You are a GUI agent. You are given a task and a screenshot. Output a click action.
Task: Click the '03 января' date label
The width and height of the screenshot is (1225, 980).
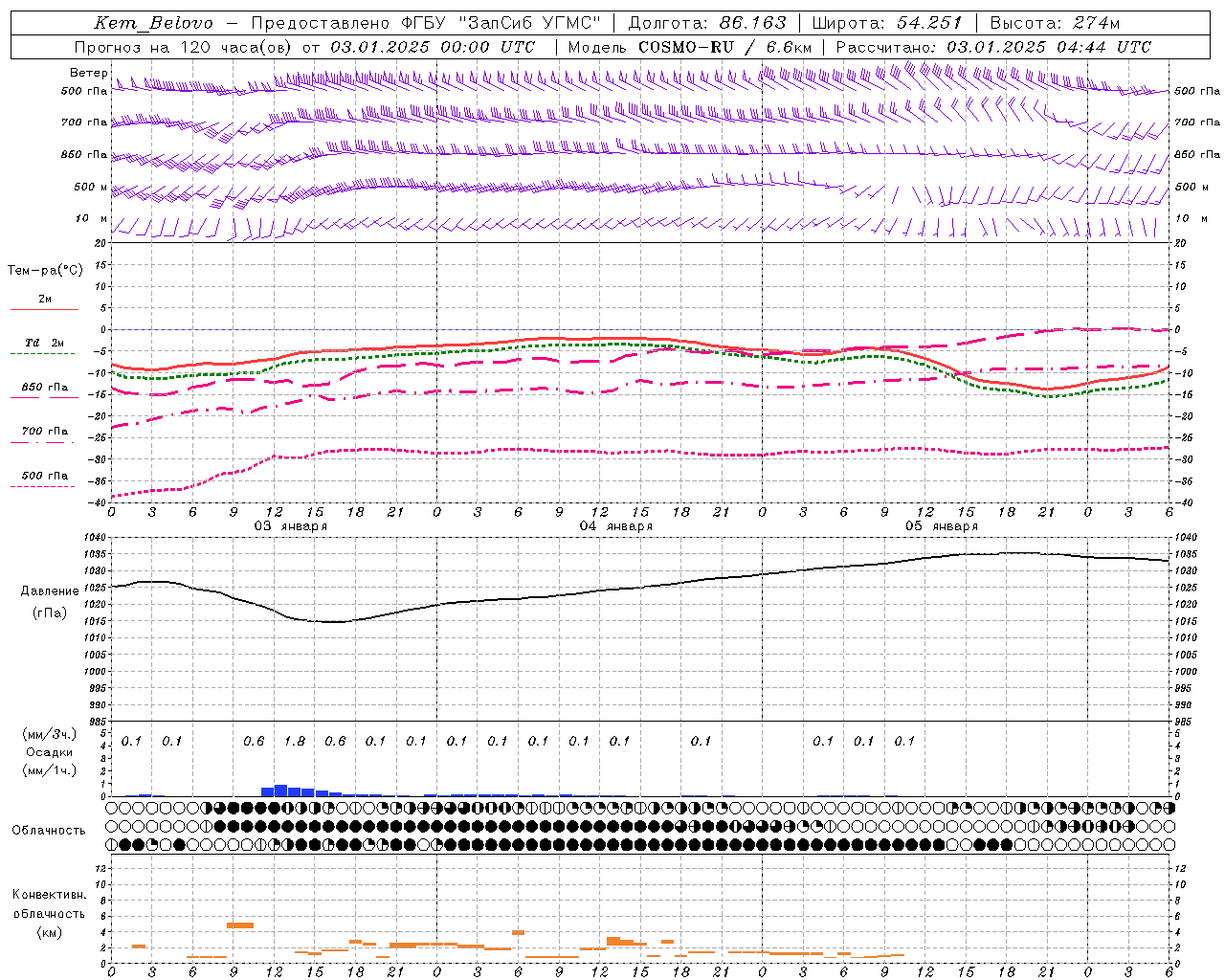(290, 526)
